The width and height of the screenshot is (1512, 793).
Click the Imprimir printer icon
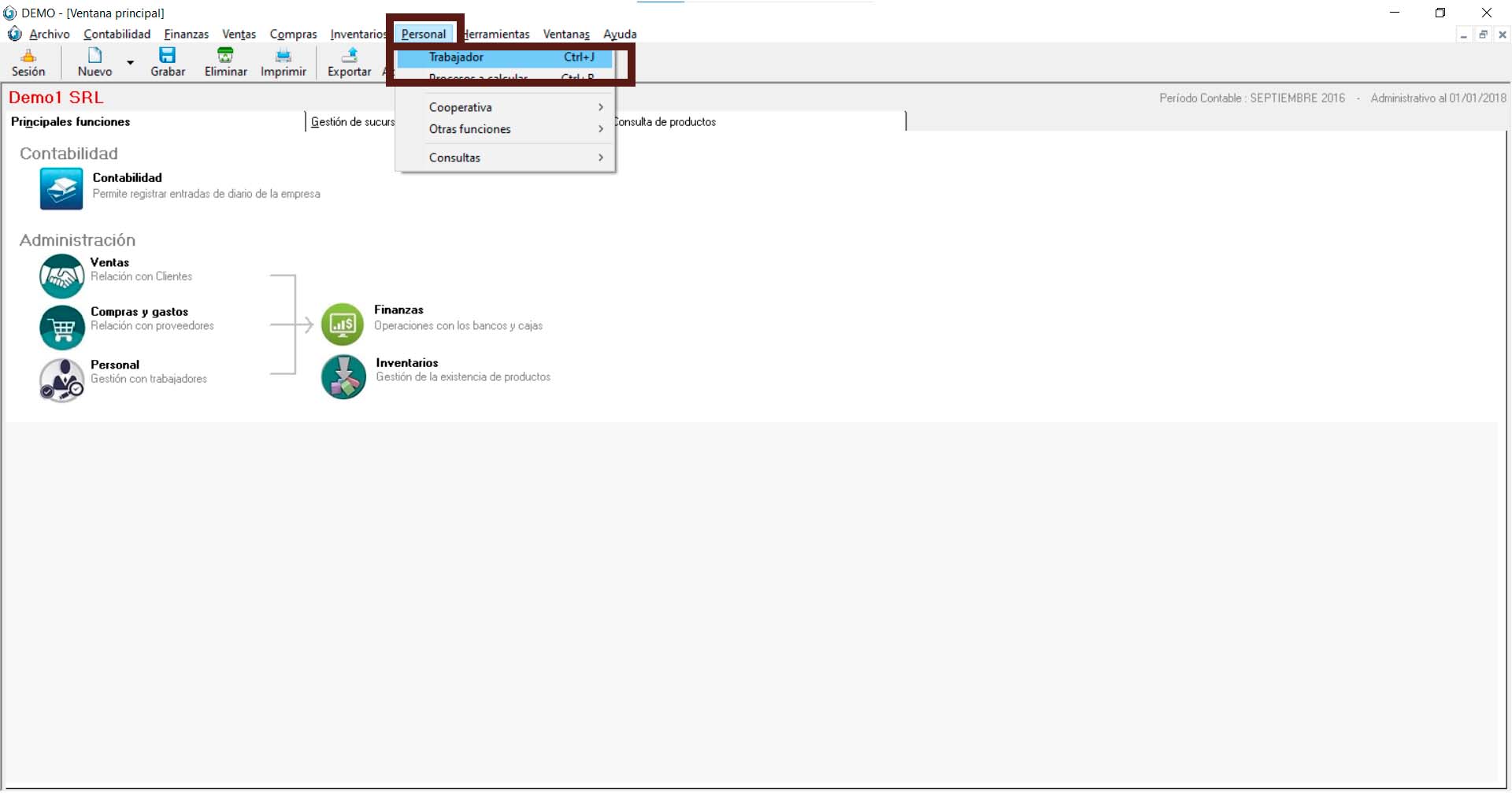(x=283, y=55)
